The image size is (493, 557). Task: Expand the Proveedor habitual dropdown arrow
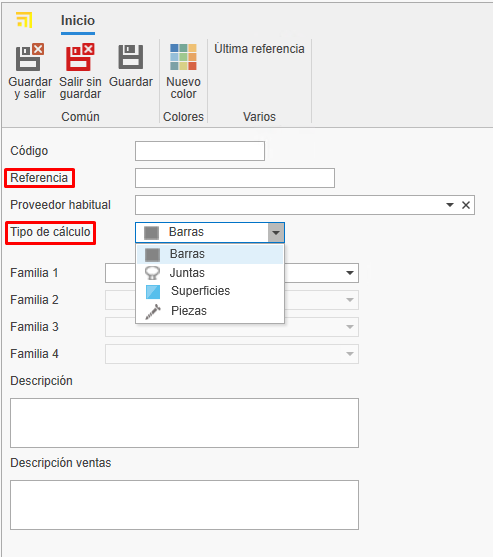[x=450, y=205]
